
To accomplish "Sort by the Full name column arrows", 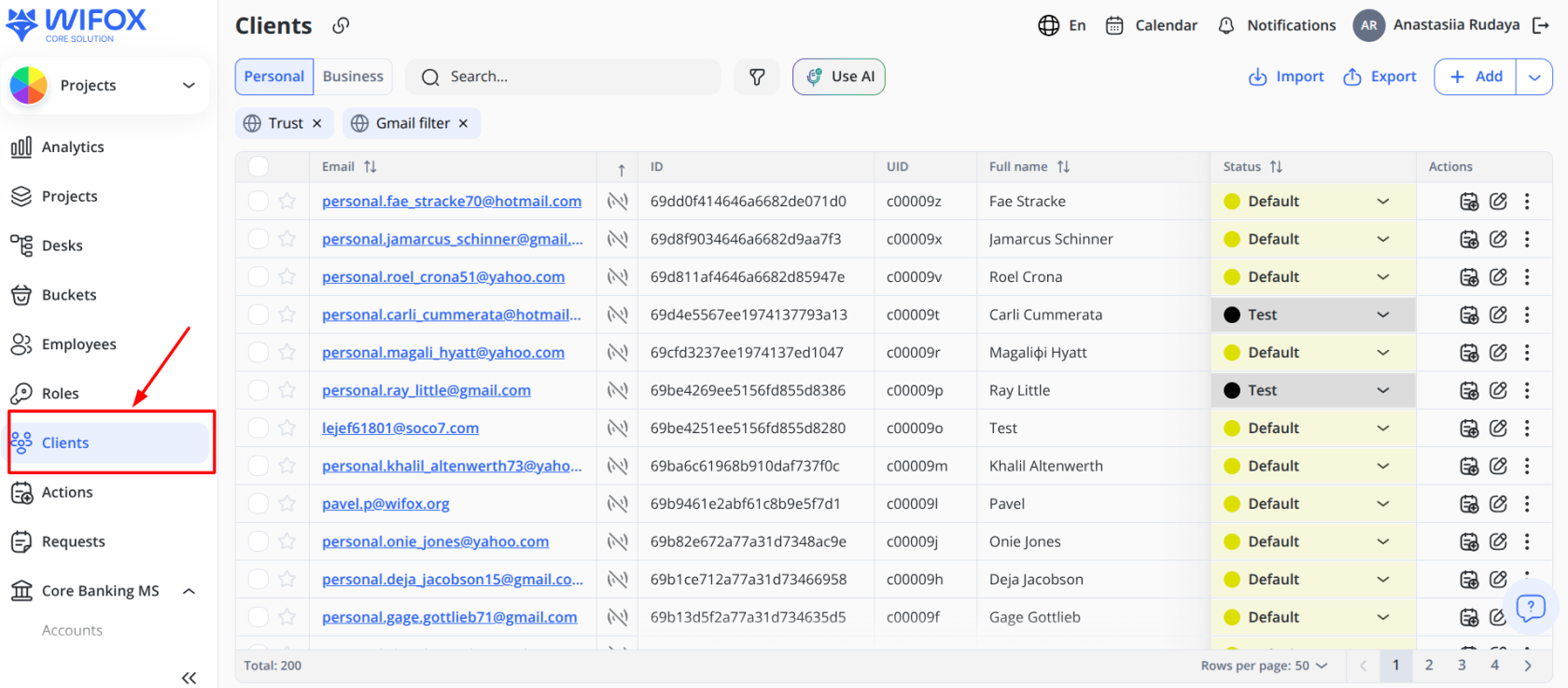I will [1063, 166].
